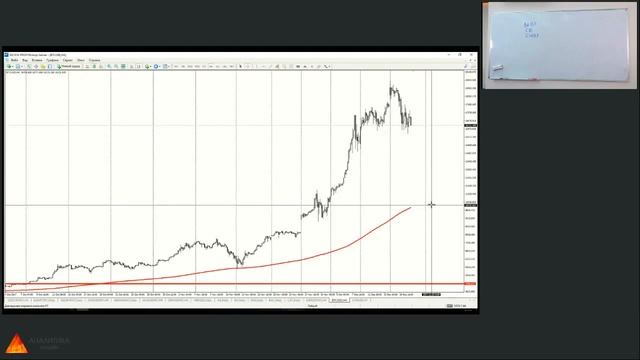Click the connection status indicator in status bar
The image size is (640, 360).
point(457,305)
